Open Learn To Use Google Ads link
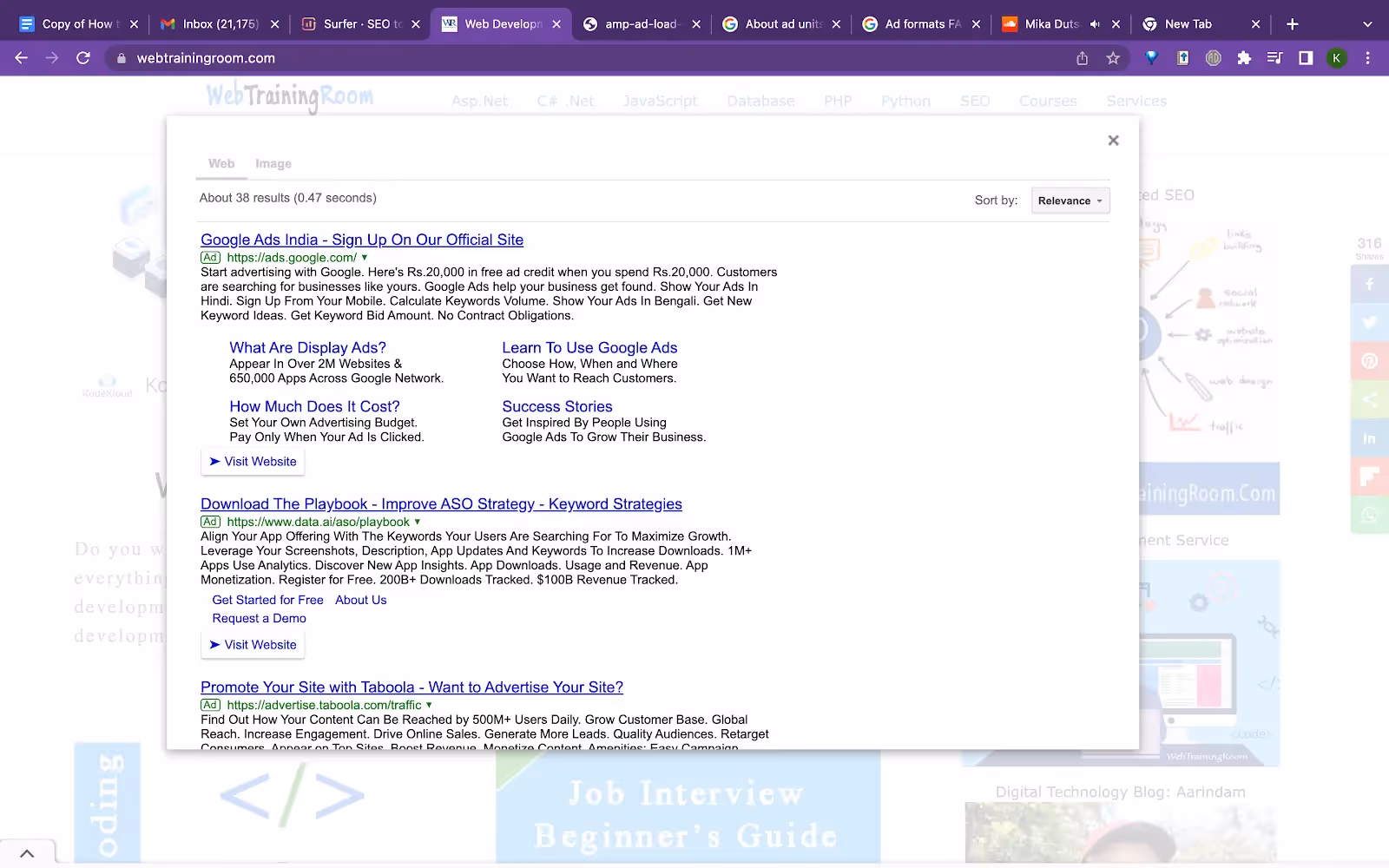Screen dimensions: 1389x868 point(589,347)
